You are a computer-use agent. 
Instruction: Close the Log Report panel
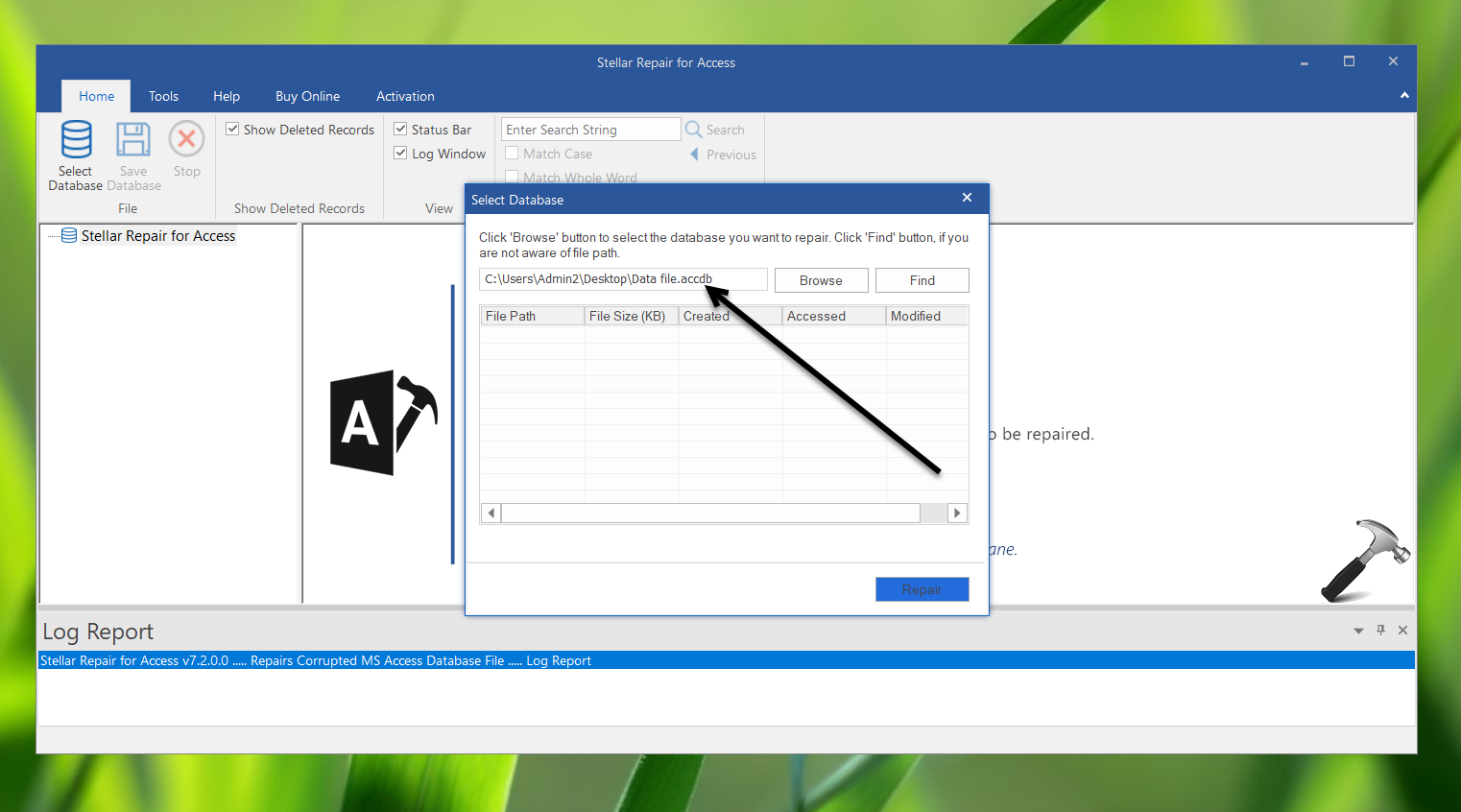(x=1402, y=631)
